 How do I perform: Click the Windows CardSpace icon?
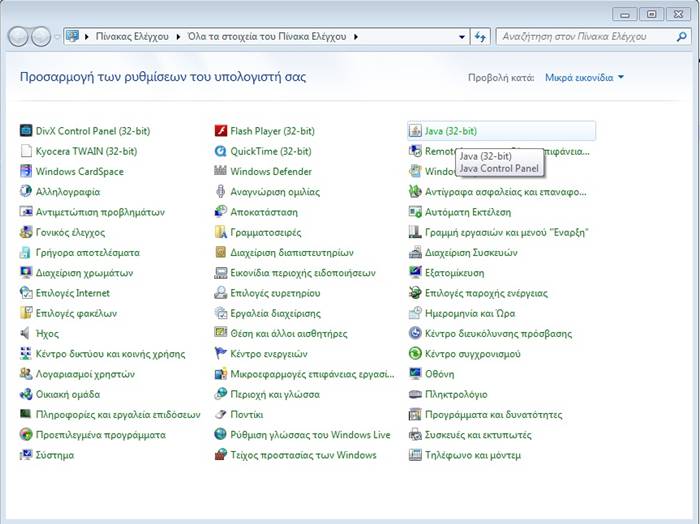26,171
